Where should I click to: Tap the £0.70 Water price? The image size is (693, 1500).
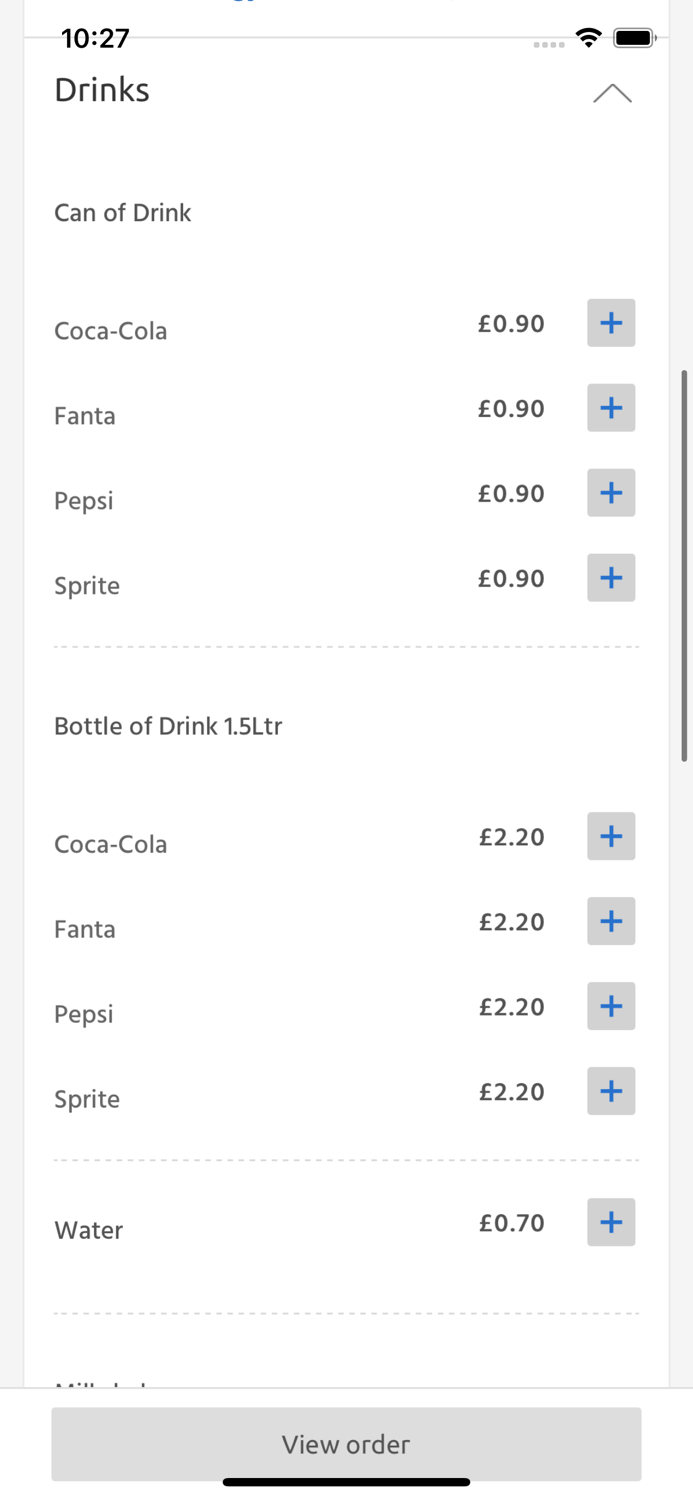point(511,1222)
